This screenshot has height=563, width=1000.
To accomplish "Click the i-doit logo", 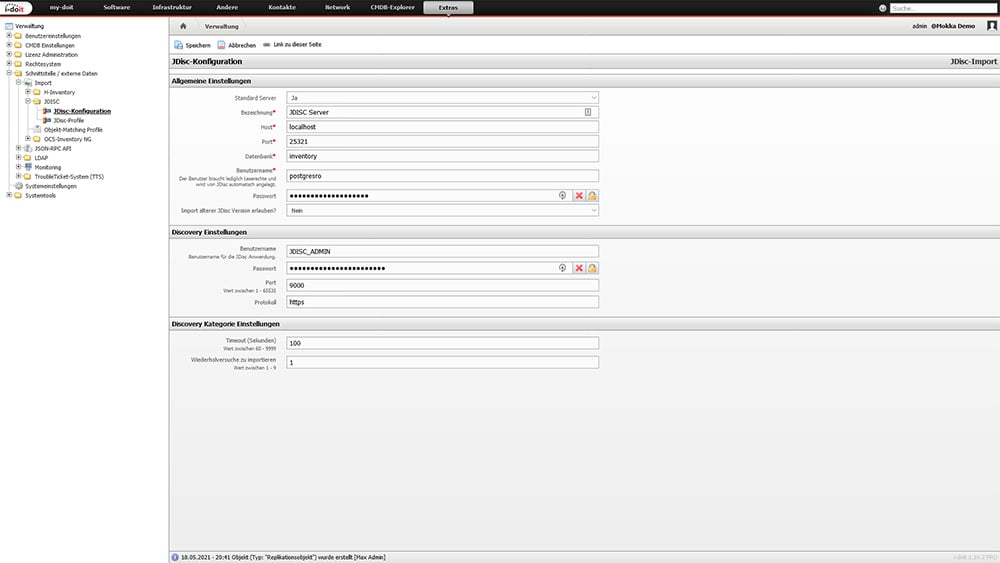I will click(x=15, y=8).
